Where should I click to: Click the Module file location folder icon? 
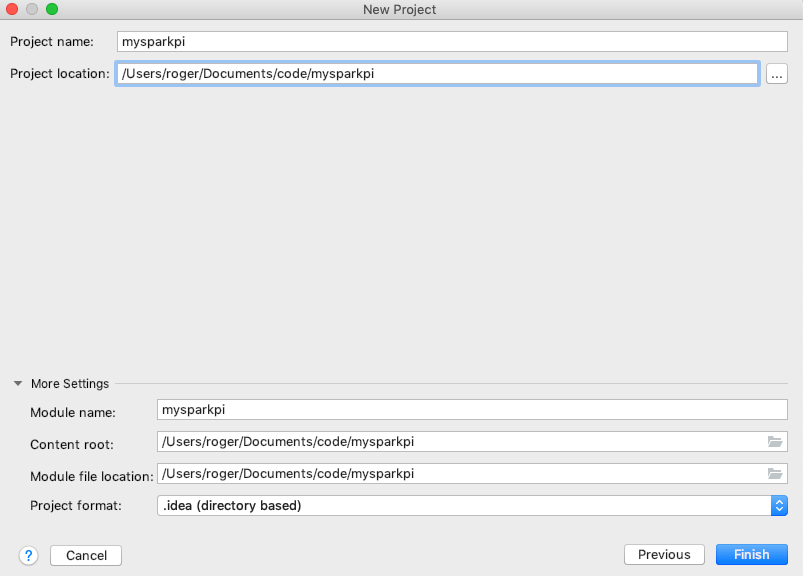774,473
